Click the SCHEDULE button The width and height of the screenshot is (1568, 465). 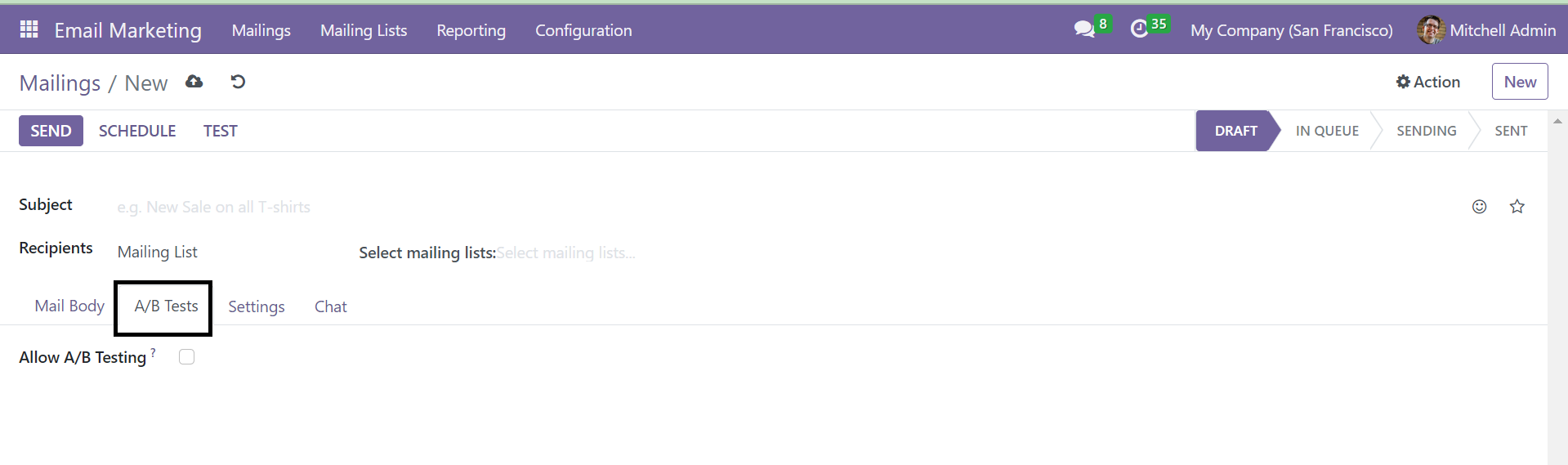(x=137, y=131)
